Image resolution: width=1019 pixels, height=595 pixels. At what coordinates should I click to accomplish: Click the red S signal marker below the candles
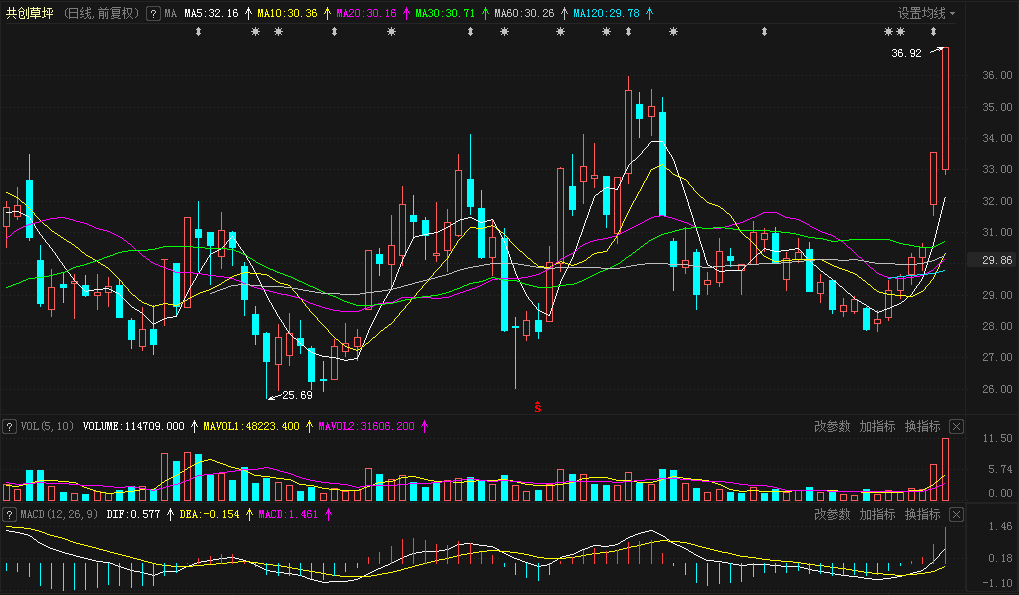click(538, 406)
